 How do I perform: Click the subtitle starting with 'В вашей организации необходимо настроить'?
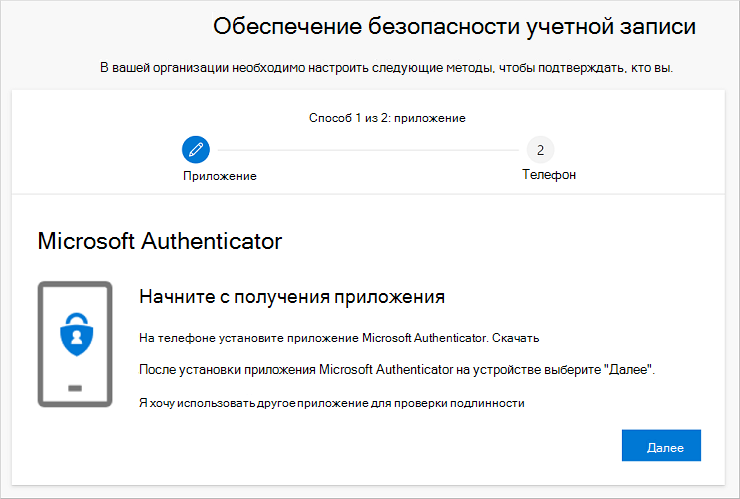click(387, 68)
